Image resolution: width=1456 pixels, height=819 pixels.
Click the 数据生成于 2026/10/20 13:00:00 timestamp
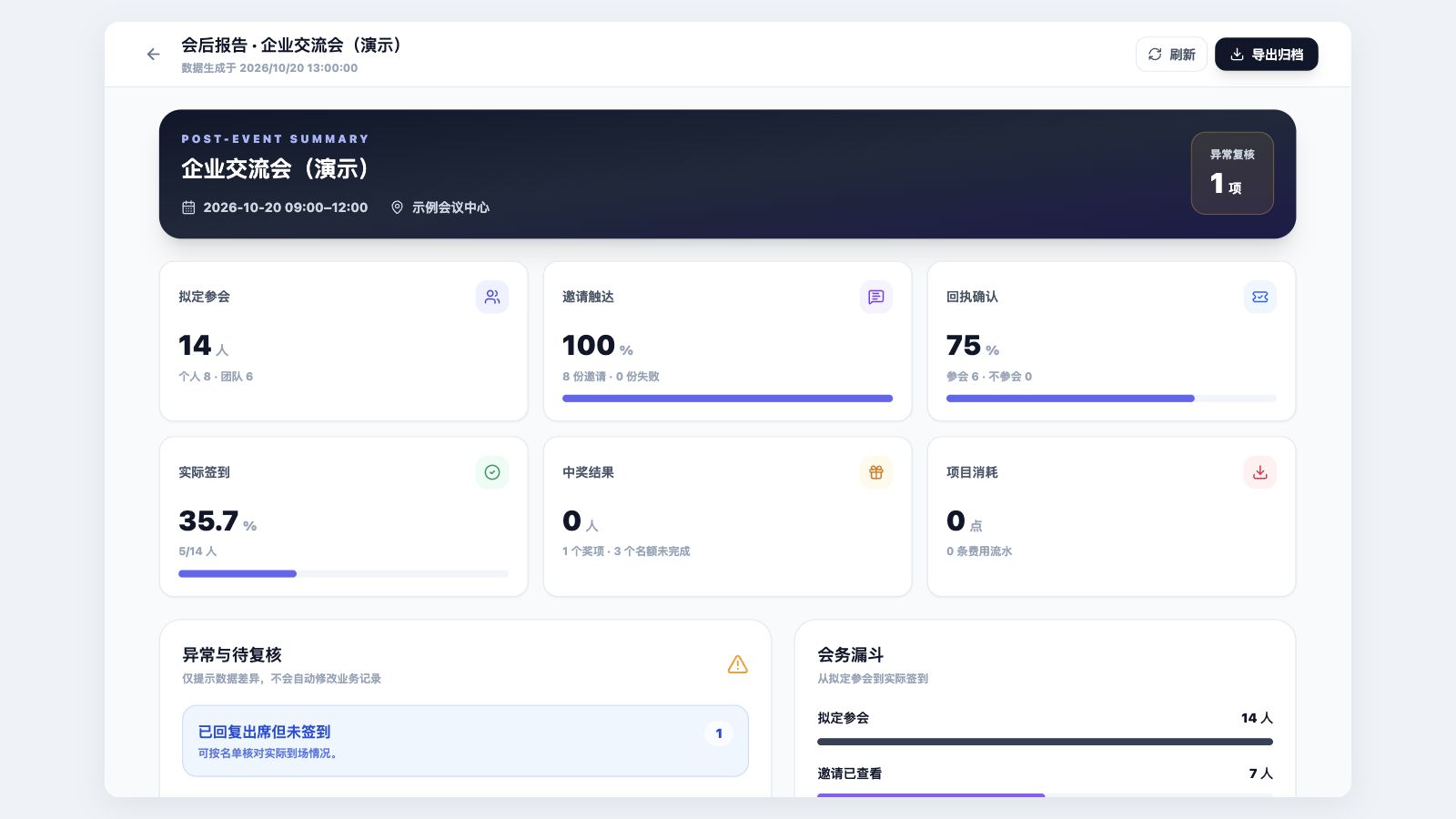269,68
